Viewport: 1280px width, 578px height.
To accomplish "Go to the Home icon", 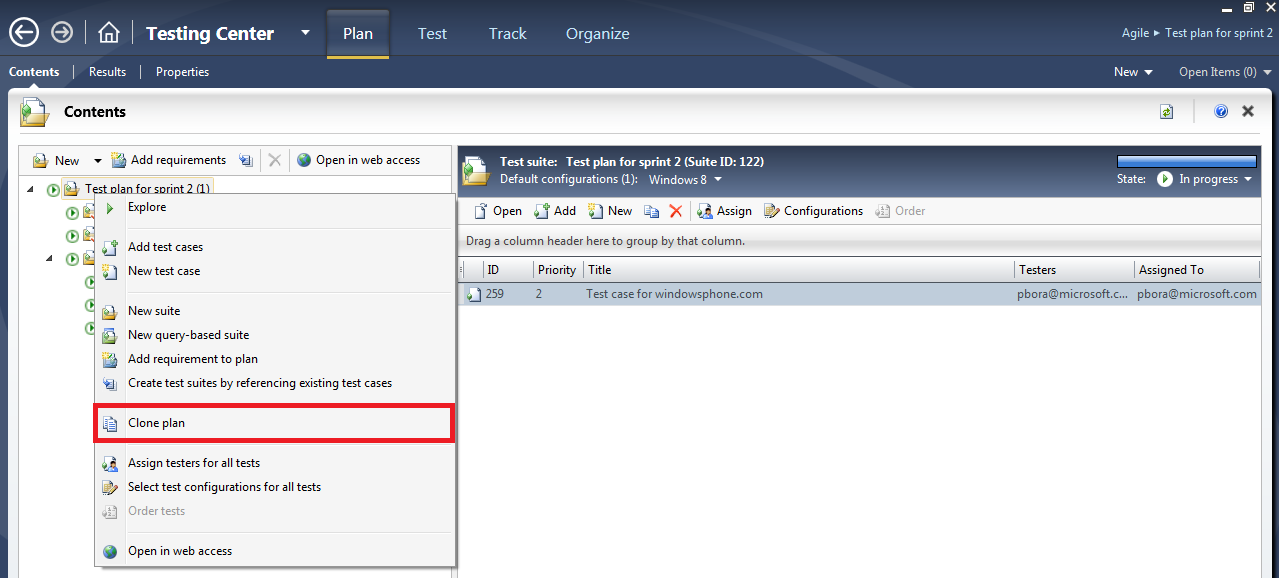I will 108,33.
